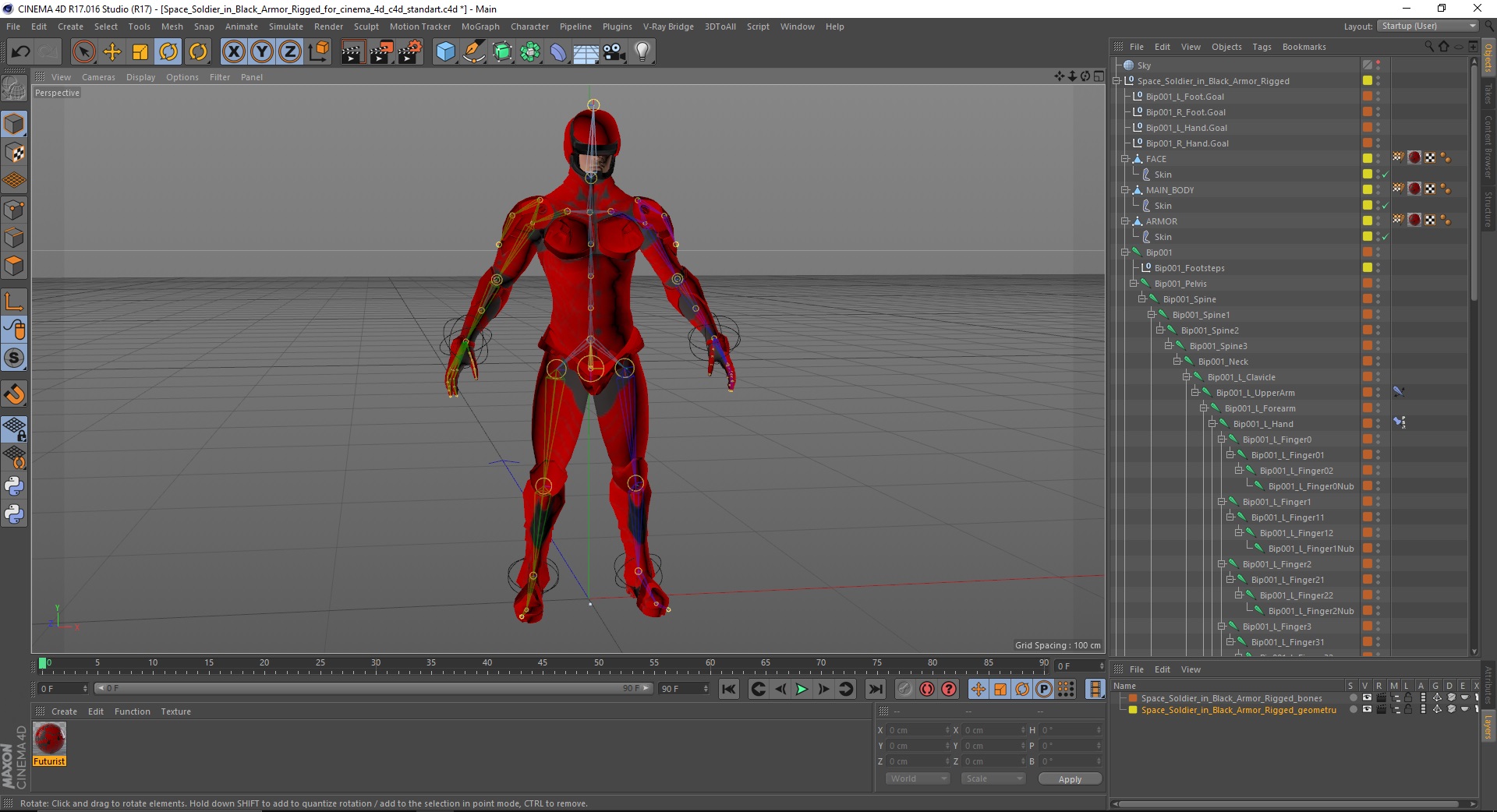Go to start of animation
Screen dimensions: 1497x812
(728, 689)
